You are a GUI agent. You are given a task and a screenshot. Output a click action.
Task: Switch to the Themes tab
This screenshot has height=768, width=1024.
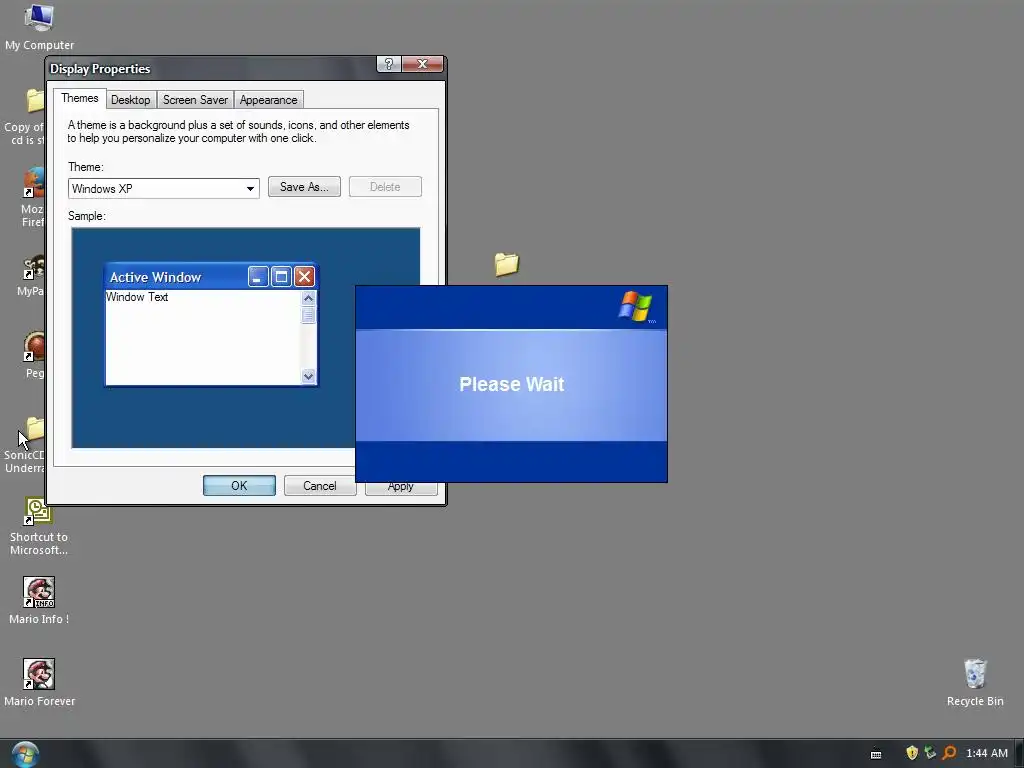click(80, 98)
